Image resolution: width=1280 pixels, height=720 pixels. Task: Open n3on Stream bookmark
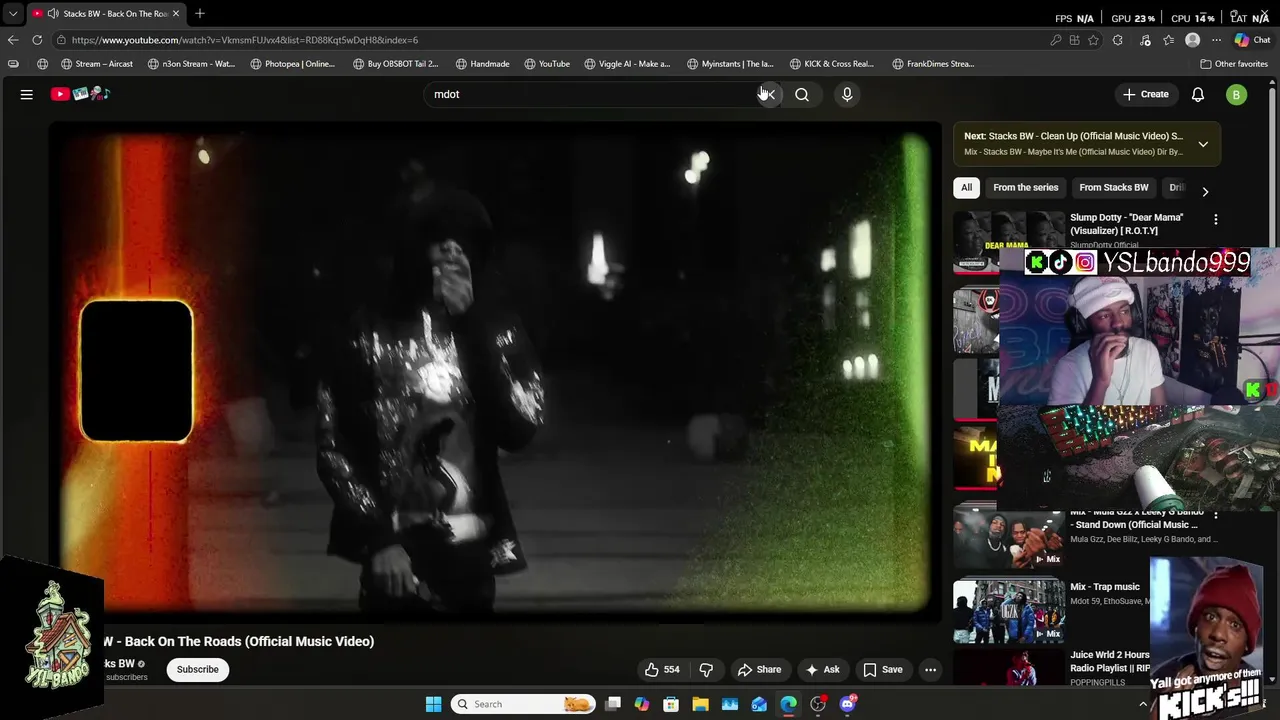191,64
